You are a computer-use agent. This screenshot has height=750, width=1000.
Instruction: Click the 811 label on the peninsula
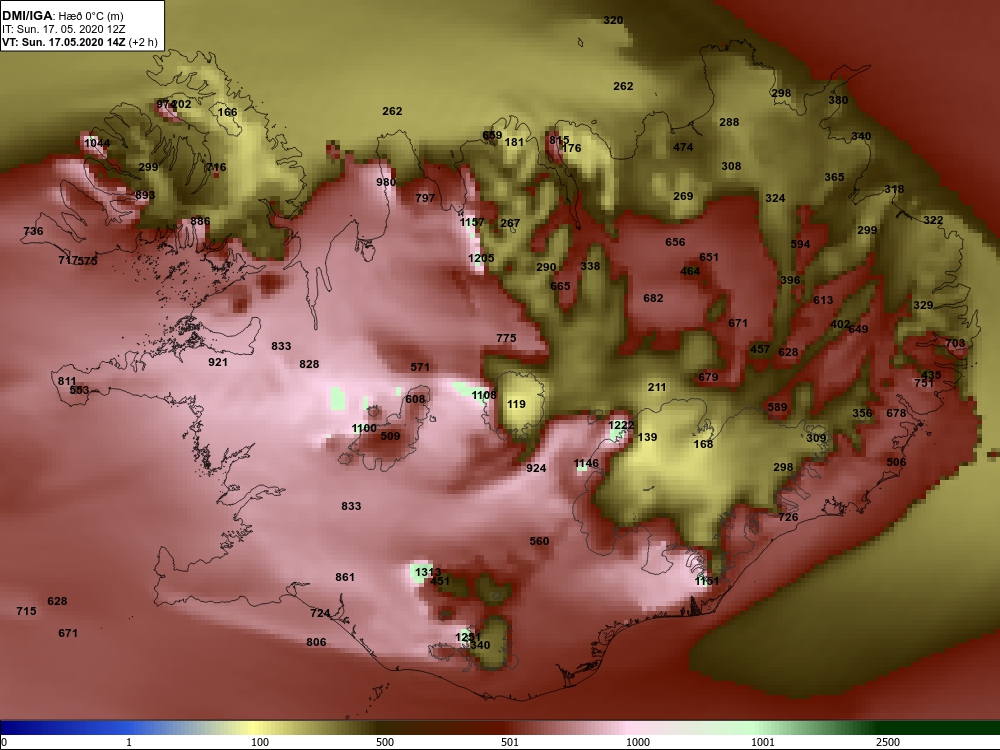click(x=67, y=381)
